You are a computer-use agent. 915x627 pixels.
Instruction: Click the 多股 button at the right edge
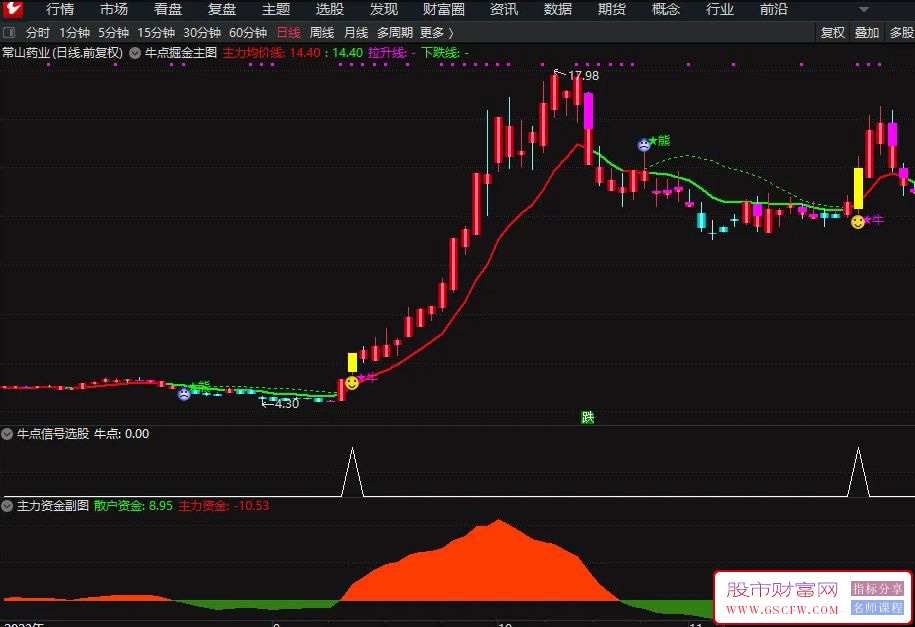pyautogui.click(x=901, y=33)
